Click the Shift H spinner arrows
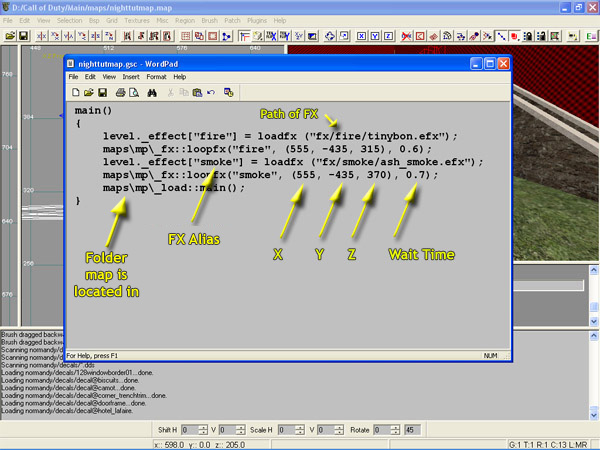 [204, 430]
